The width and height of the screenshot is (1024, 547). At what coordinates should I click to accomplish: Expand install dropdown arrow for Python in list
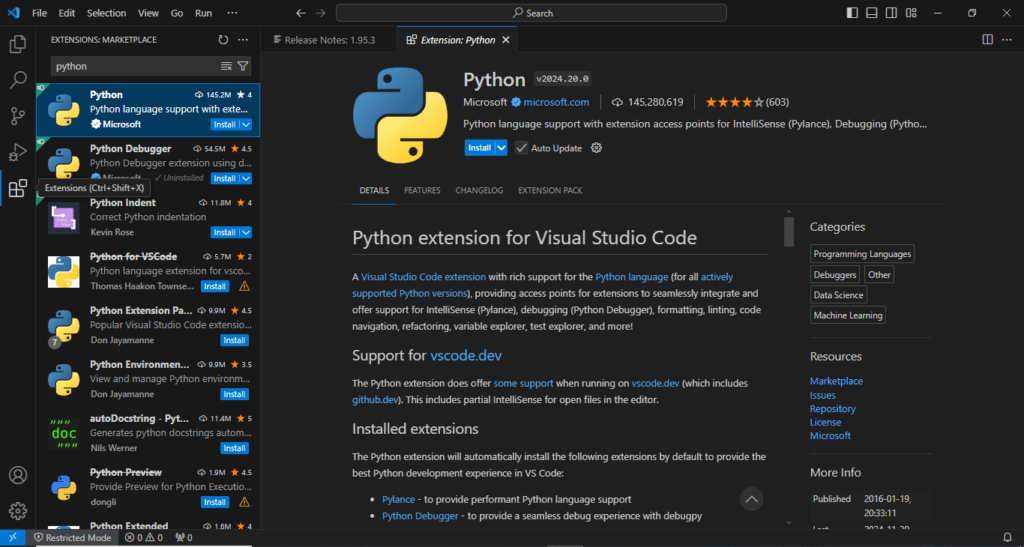(x=246, y=124)
